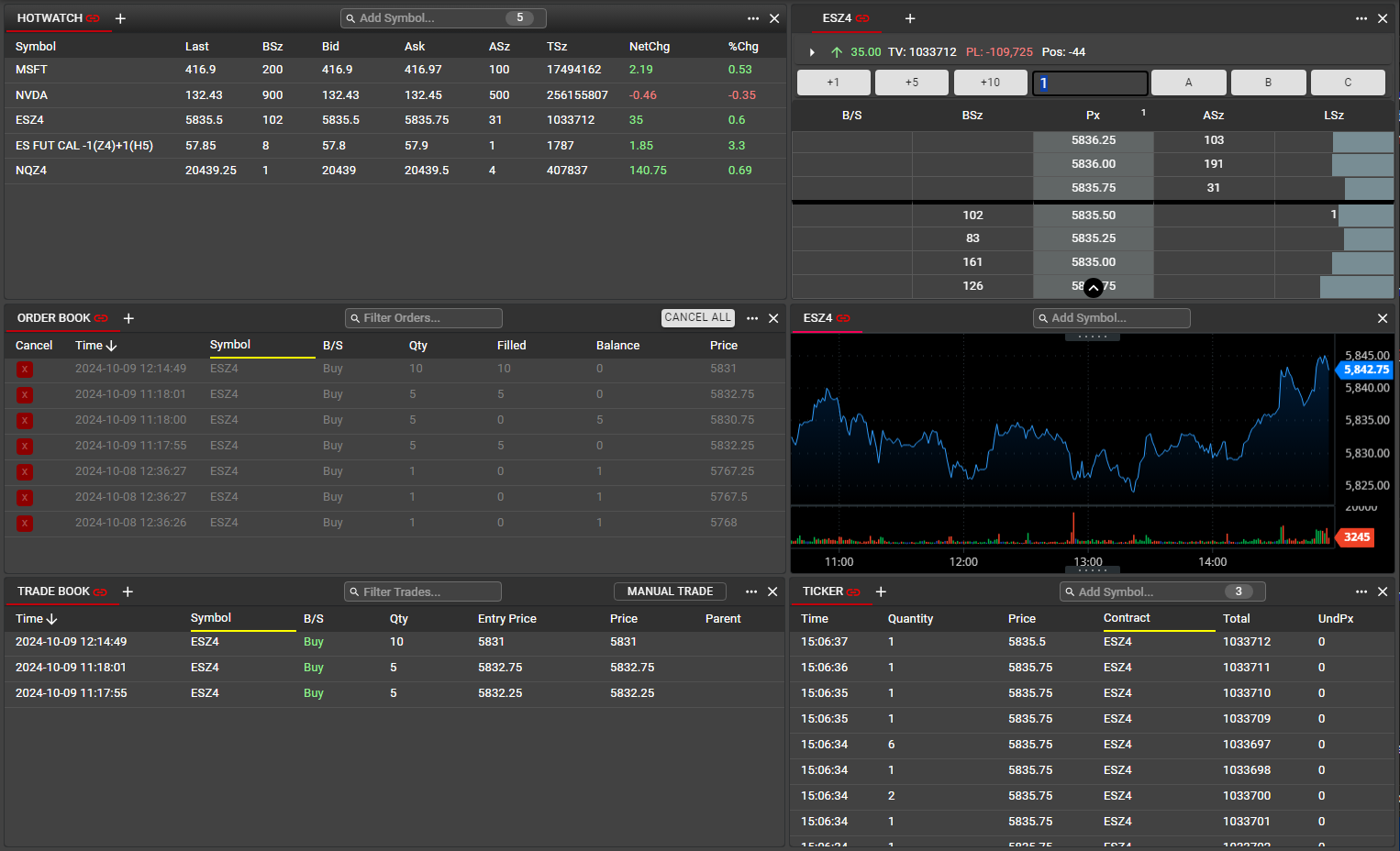
Task: Sort orders by Time column arrow
Action: [x=111, y=346]
